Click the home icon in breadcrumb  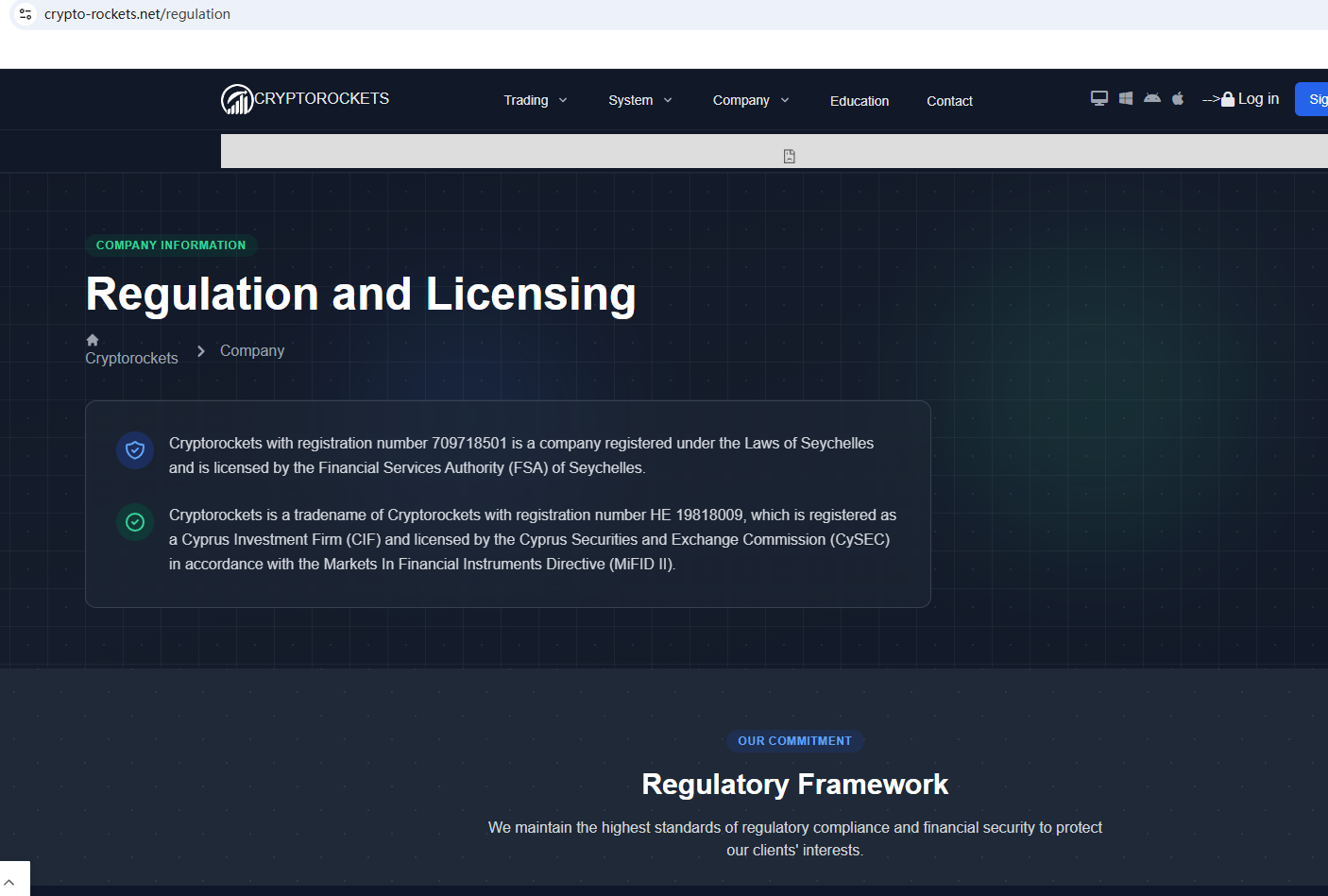coord(93,340)
